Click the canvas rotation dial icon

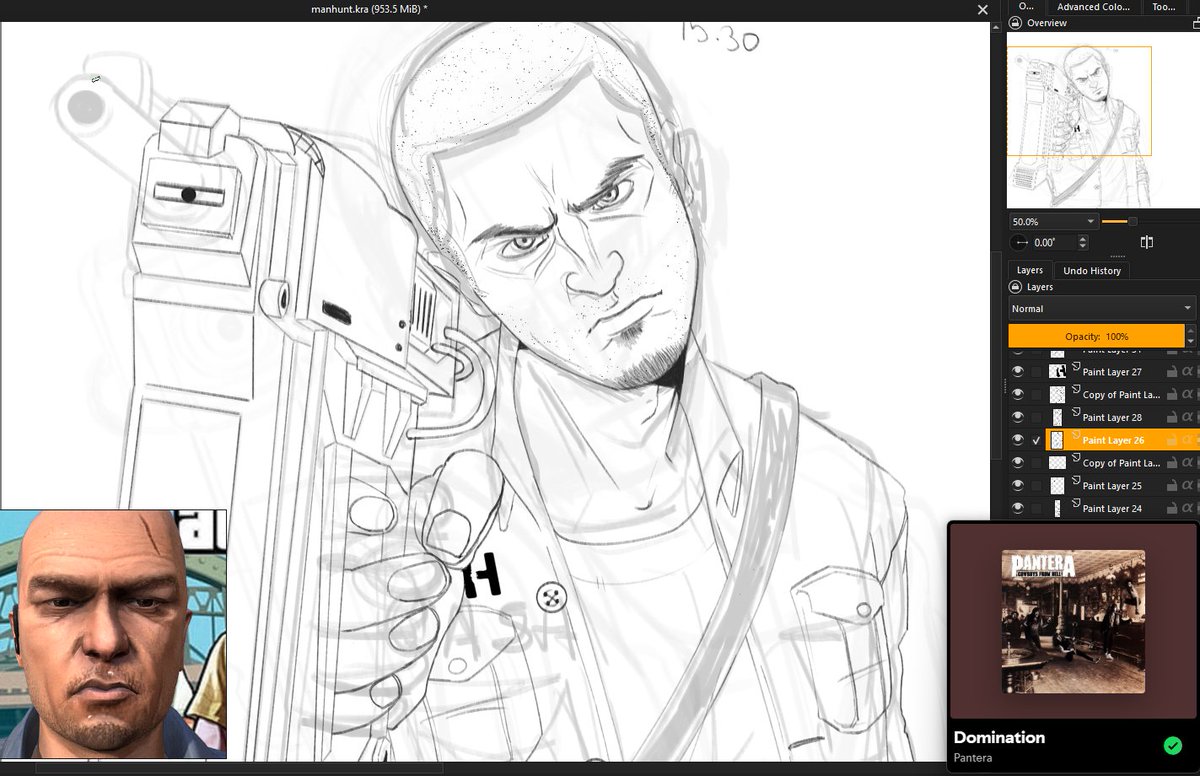[x=1020, y=242]
